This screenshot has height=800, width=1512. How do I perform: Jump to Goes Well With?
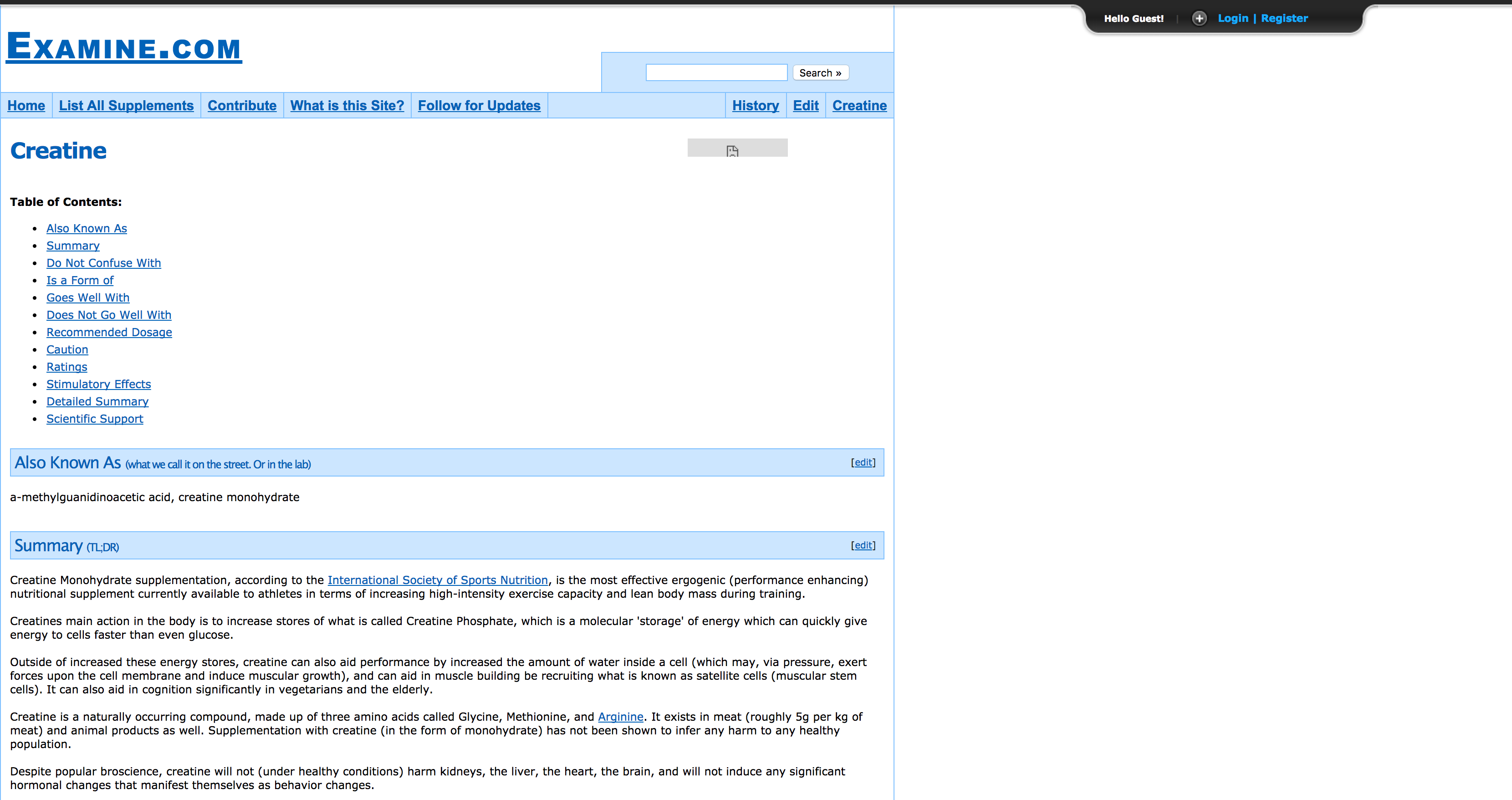[88, 298]
